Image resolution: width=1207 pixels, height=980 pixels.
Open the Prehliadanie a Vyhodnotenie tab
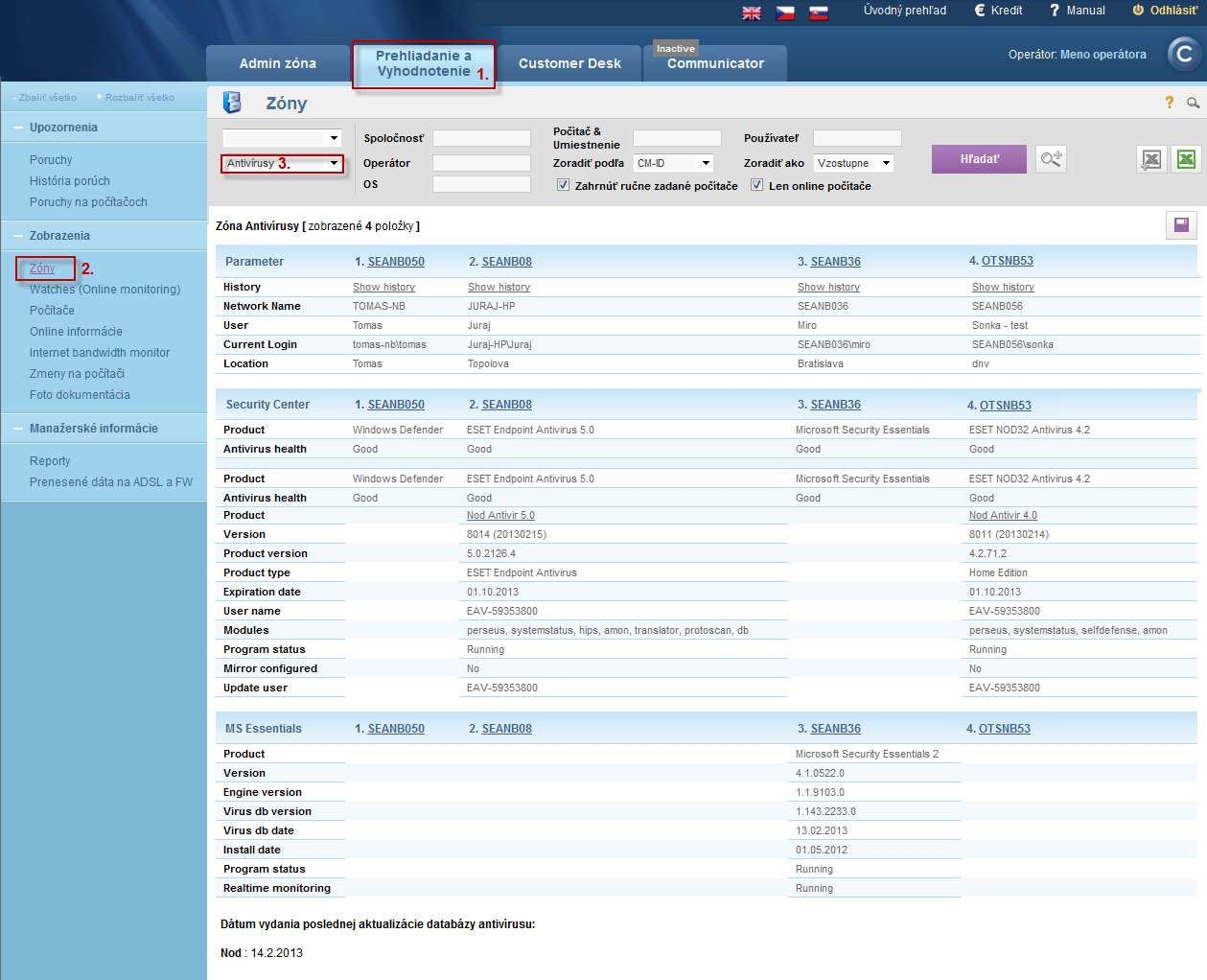pyautogui.click(x=424, y=63)
